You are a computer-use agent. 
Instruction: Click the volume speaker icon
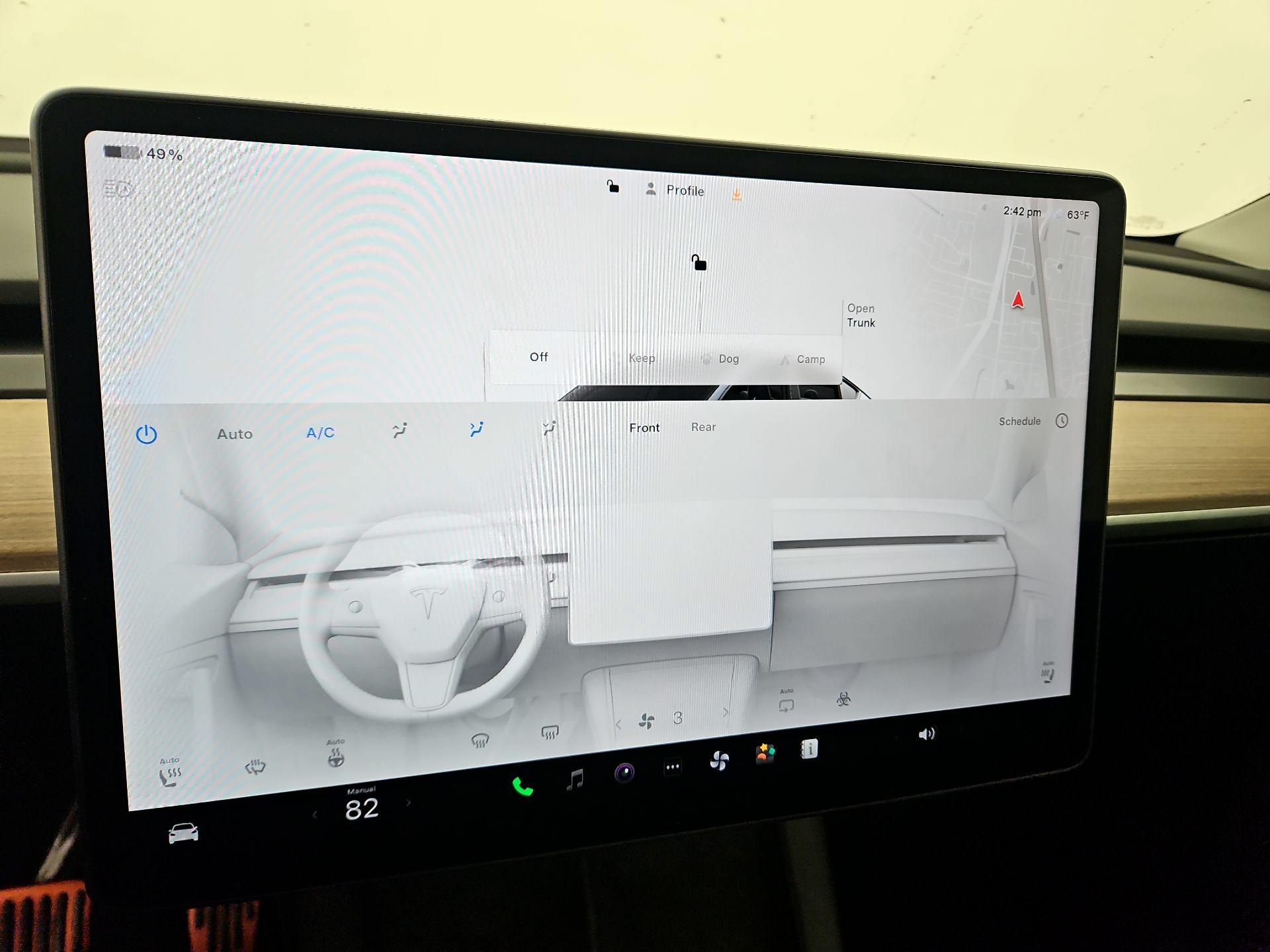(926, 734)
